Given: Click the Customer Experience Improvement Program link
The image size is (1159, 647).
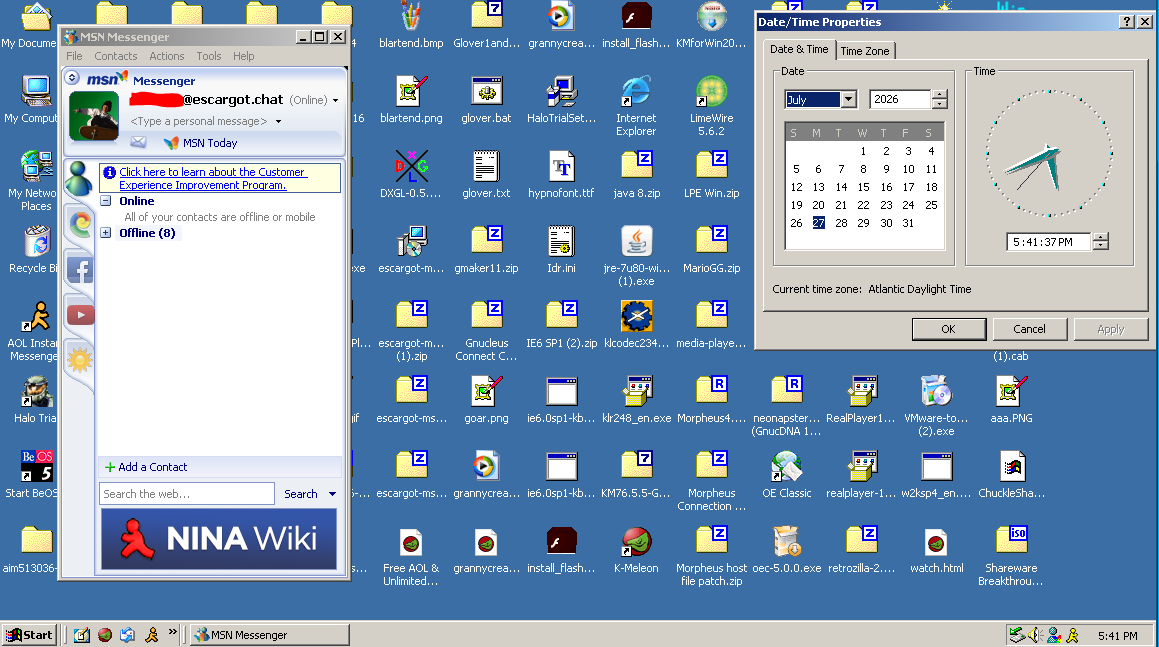Looking at the screenshot, I should (211, 178).
